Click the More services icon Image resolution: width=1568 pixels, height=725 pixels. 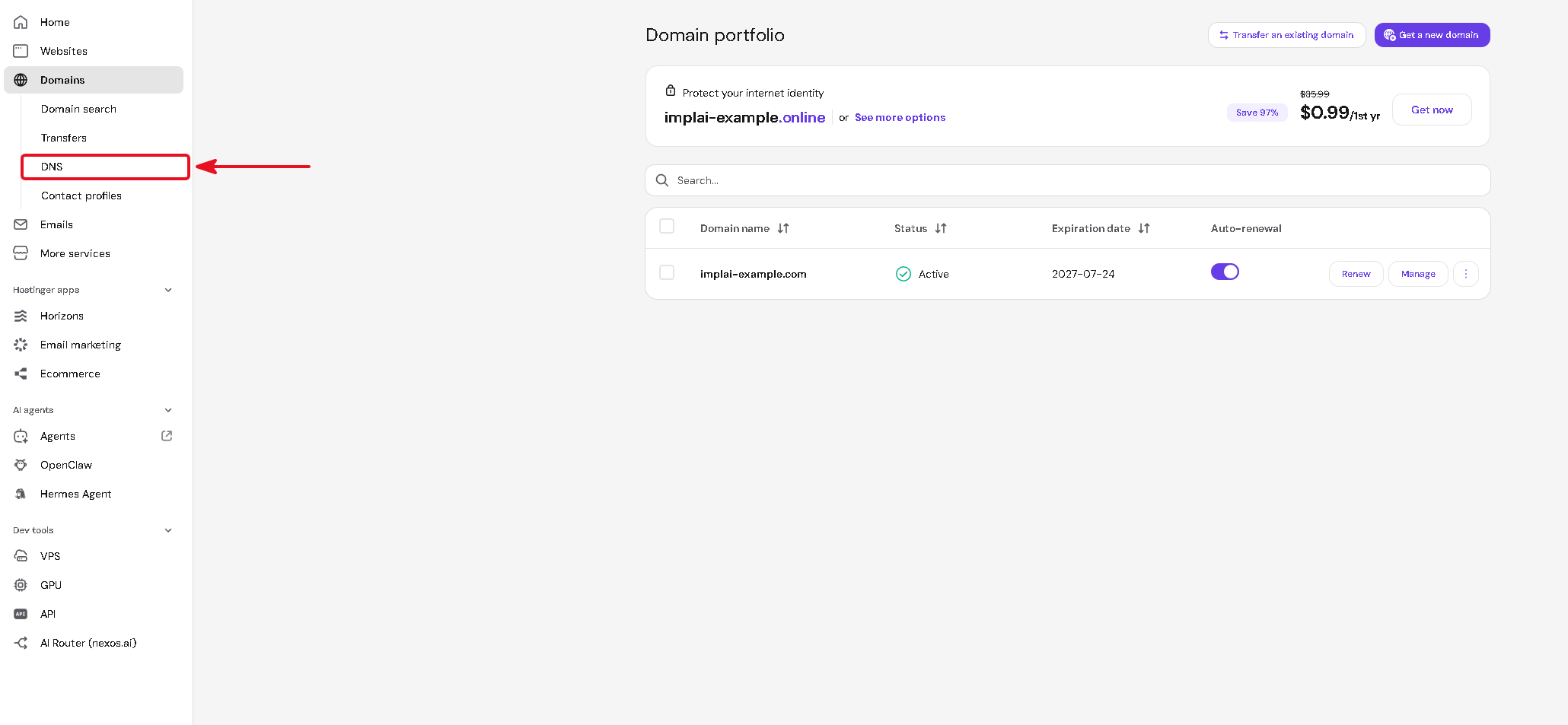pyautogui.click(x=21, y=253)
